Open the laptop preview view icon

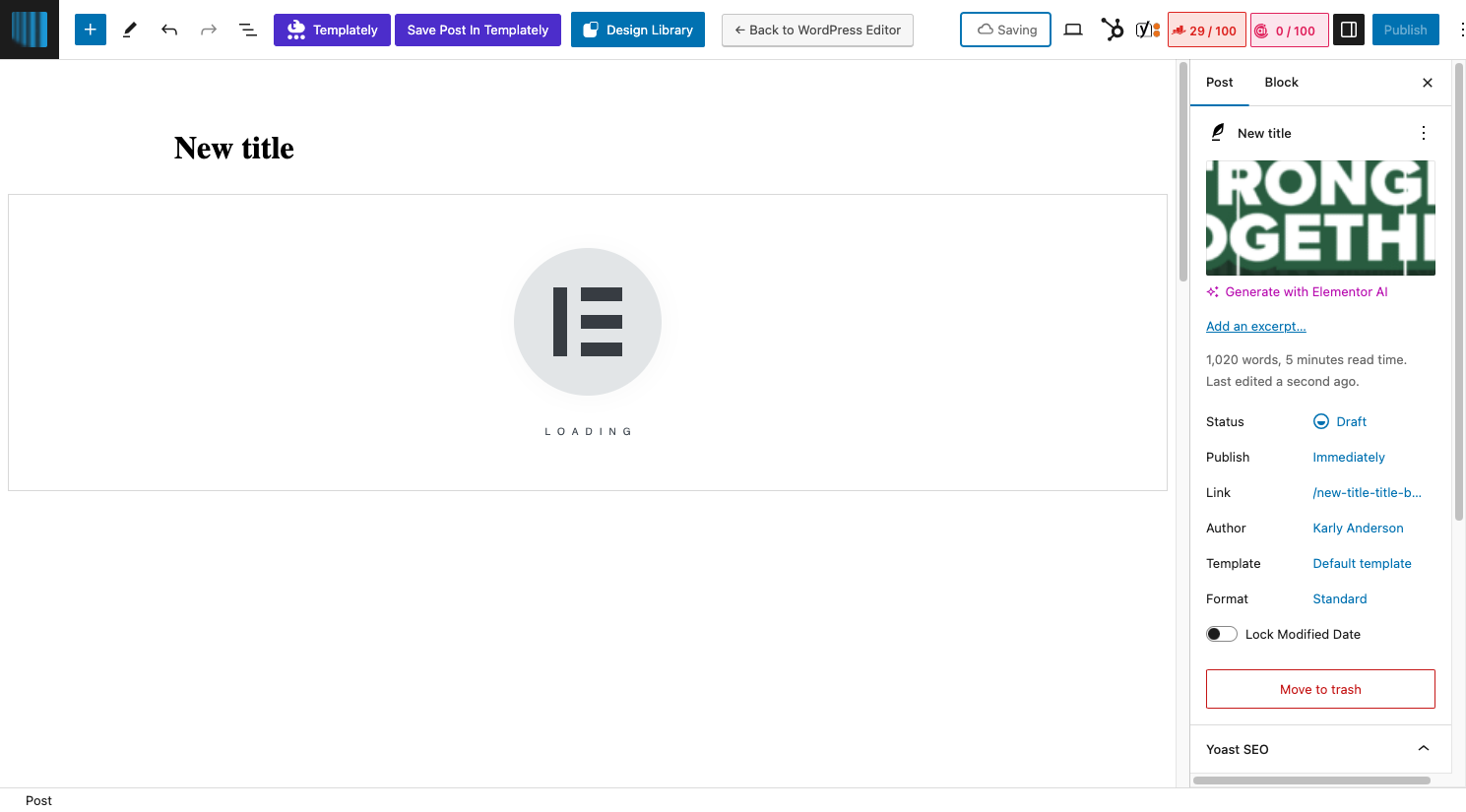pyautogui.click(x=1073, y=30)
